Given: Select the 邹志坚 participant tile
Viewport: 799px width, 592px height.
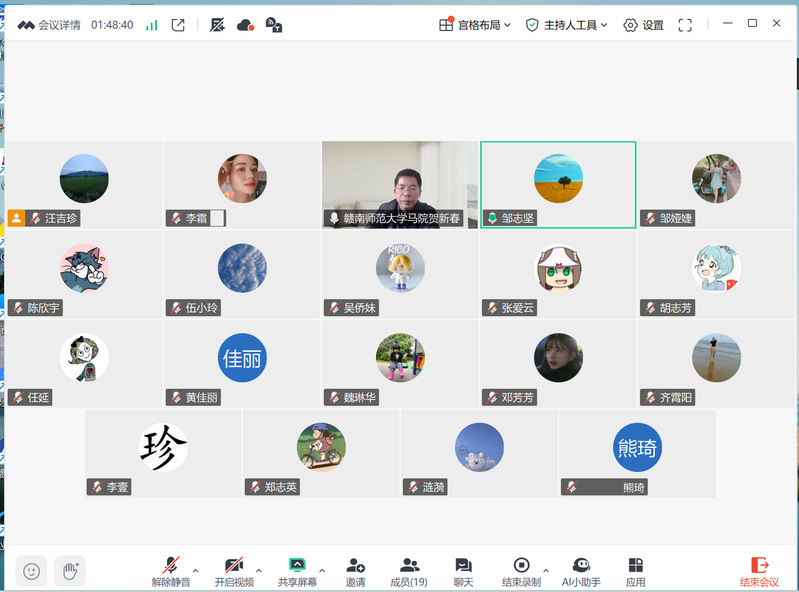Looking at the screenshot, I should [558, 184].
